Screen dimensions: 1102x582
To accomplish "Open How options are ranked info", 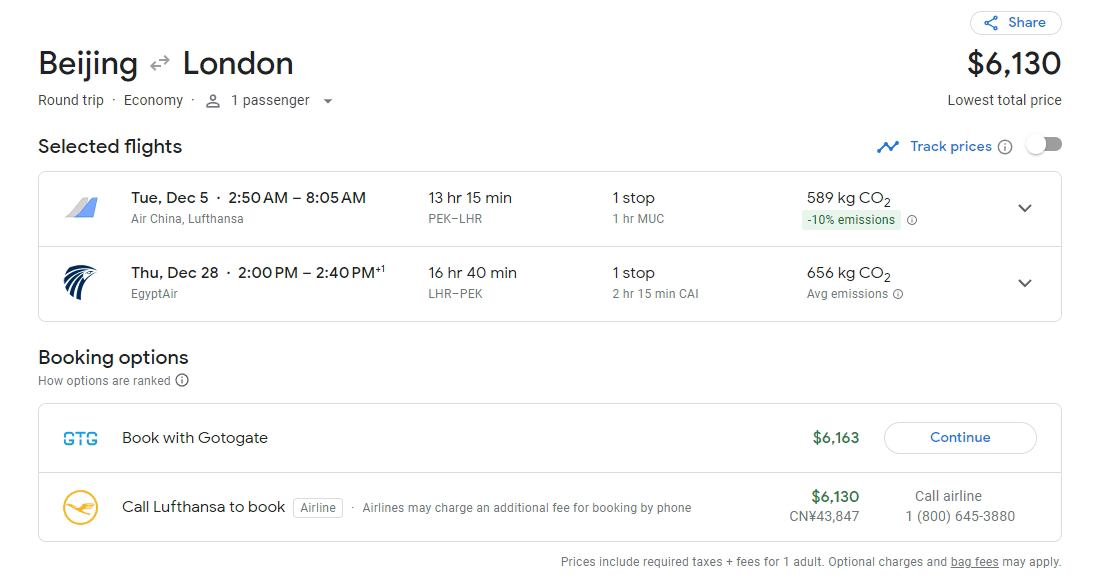I will point(182,380).
